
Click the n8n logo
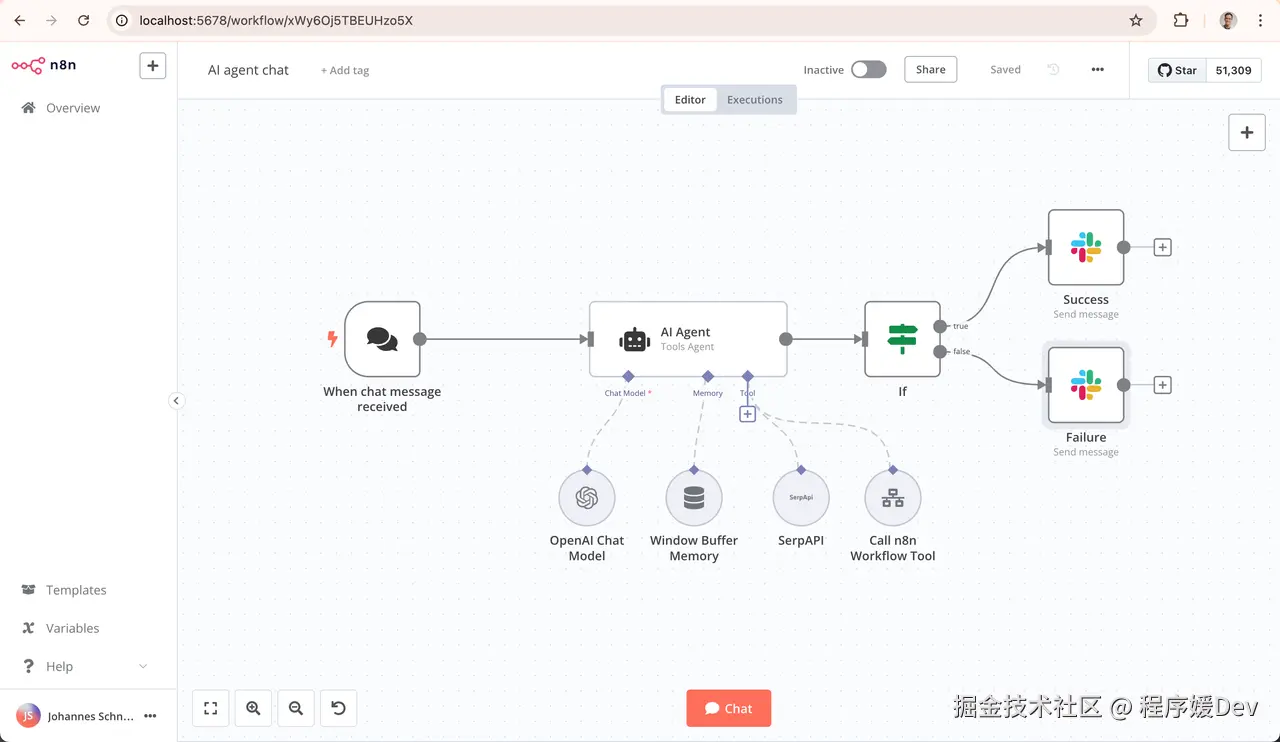(x=44, y=66)
